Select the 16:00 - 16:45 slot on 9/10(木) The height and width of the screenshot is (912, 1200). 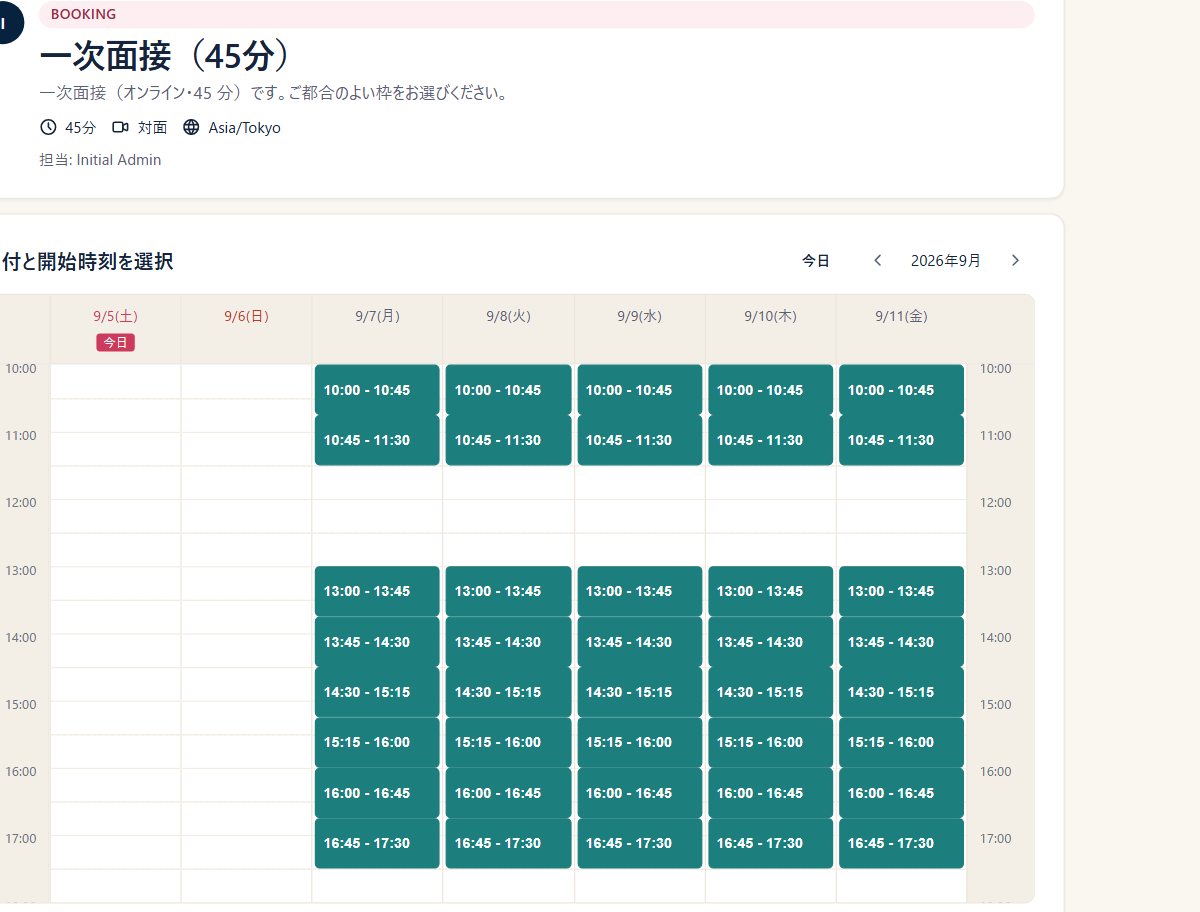click(x=771, y=793)
